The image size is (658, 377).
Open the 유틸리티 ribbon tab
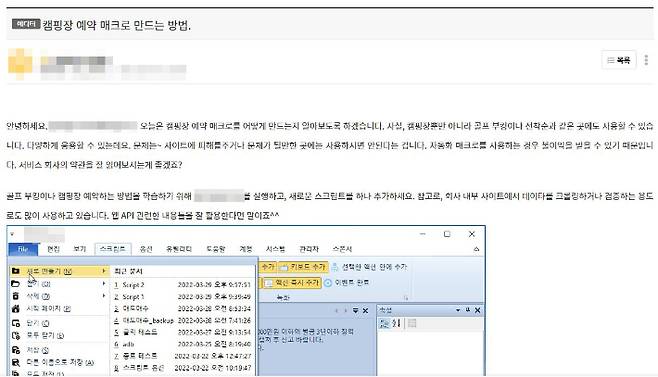179,249
